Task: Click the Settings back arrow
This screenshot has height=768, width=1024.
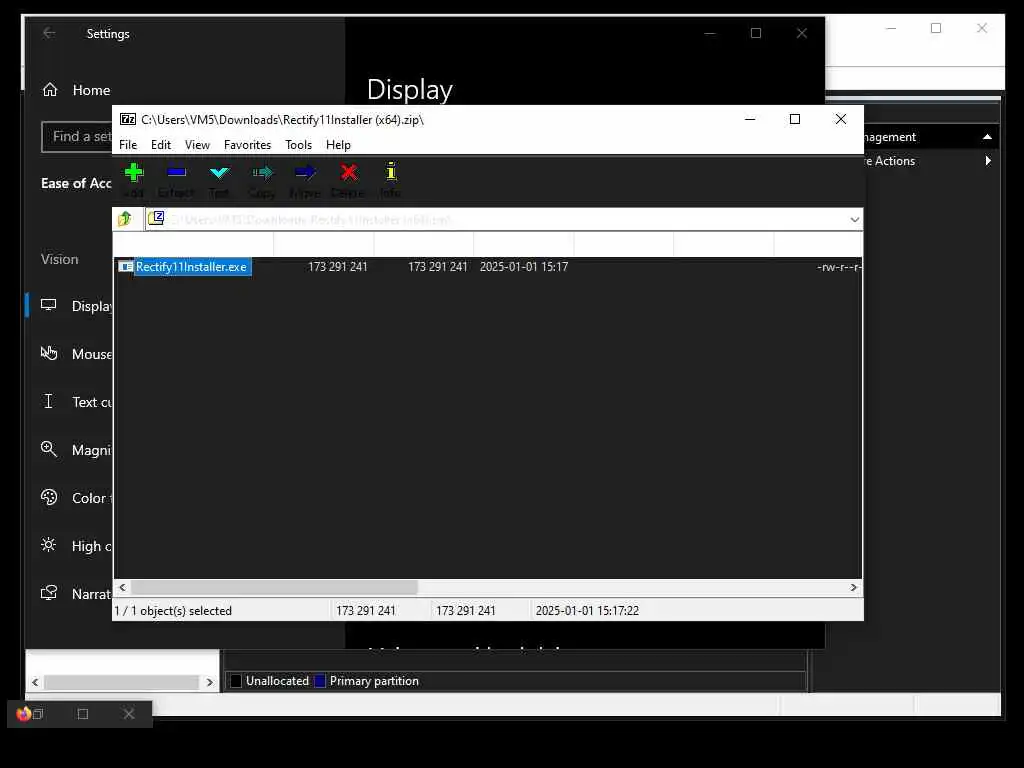Action: click(x=49, y=33)
